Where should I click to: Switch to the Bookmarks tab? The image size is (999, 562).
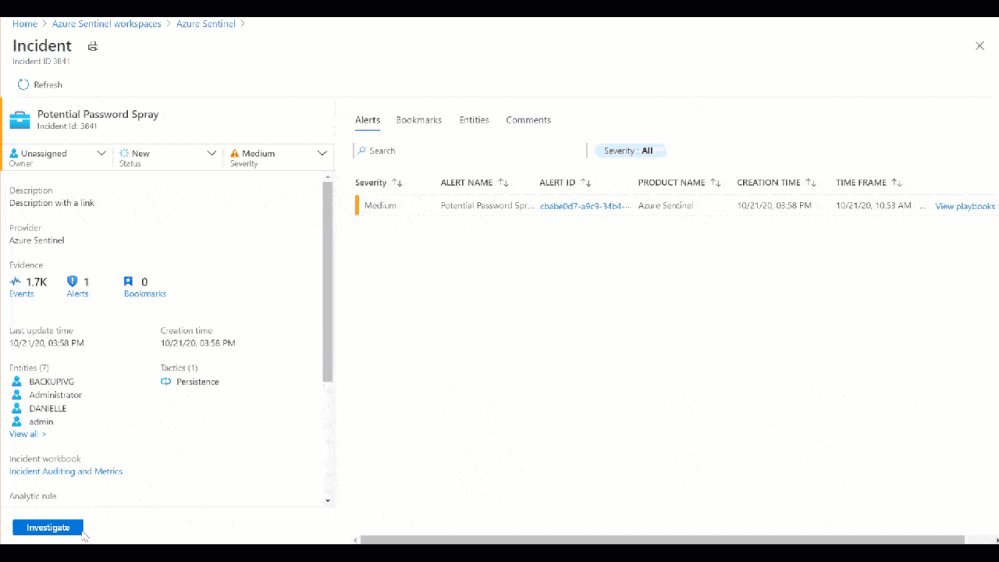pos(419,120)
